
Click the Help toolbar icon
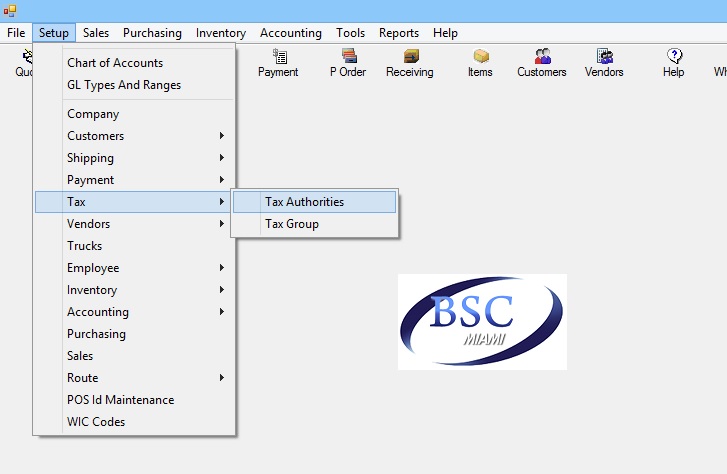[674, 63]
